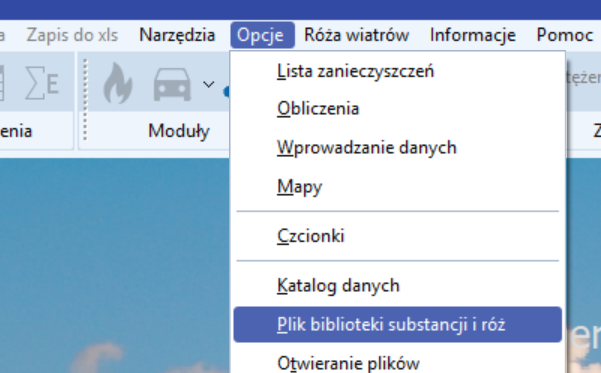This screenshot has width=601, height=373.
Task: Open Czcionki font options
Action: pos(397,236)
